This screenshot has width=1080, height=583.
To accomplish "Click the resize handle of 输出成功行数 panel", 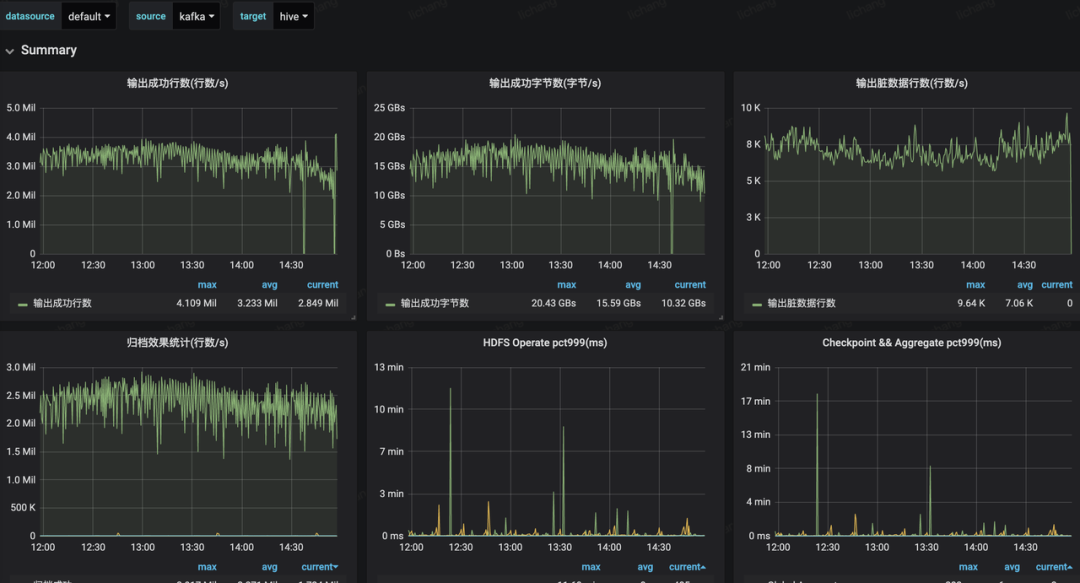I will click(x=352, y=317).
